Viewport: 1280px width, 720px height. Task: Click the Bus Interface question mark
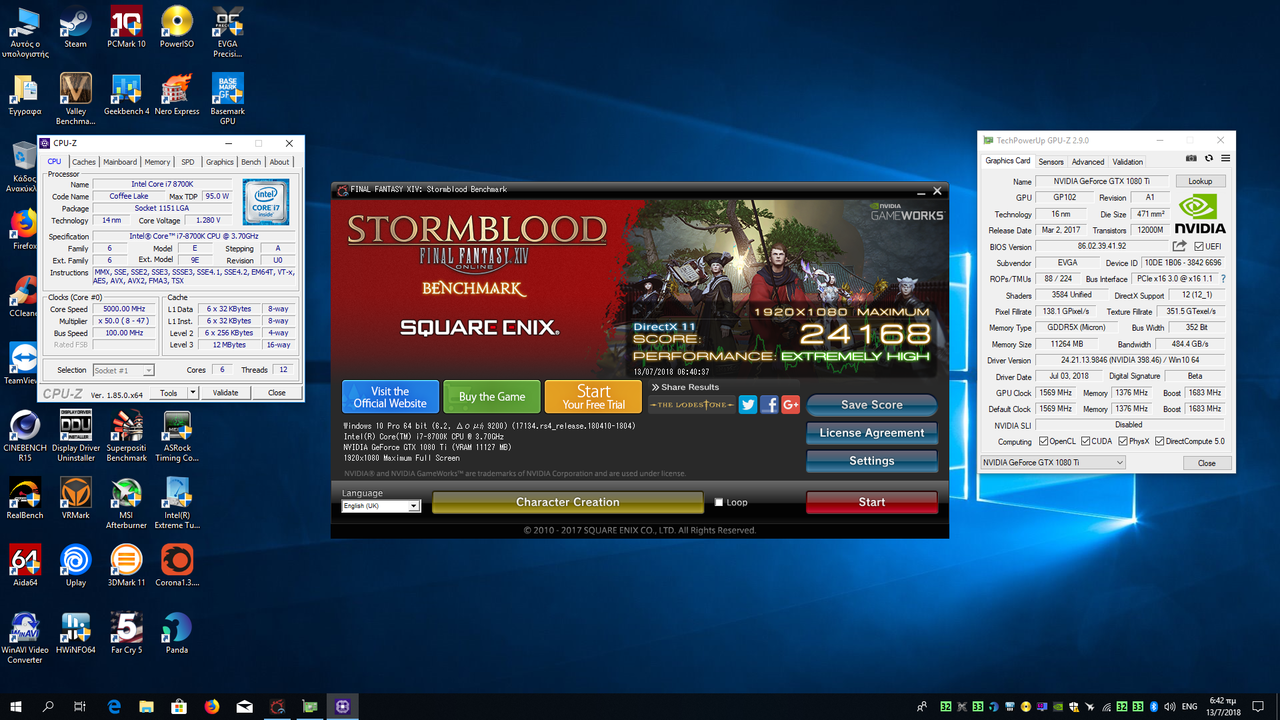tap(1222, 278)
